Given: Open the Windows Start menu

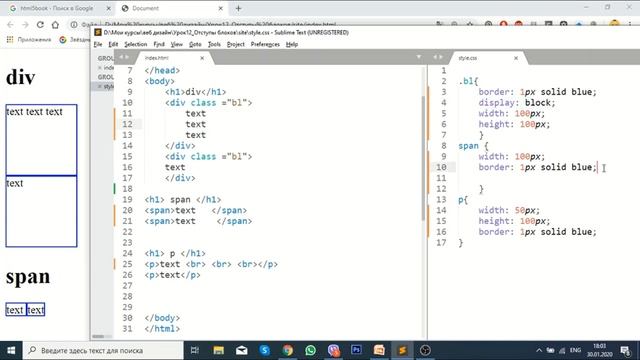Looking at the screenshot, I should coord(11,350).
